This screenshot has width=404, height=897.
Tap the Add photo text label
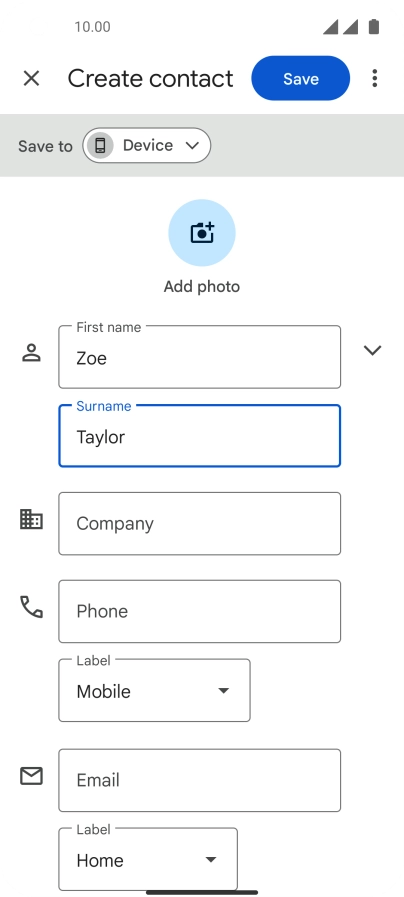(202, 287)
